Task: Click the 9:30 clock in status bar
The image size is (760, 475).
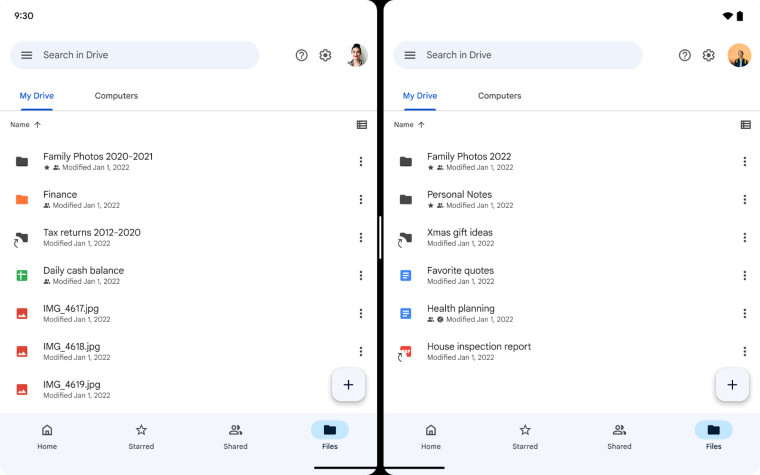Action: pyautogui.click(x=24, y=16)
